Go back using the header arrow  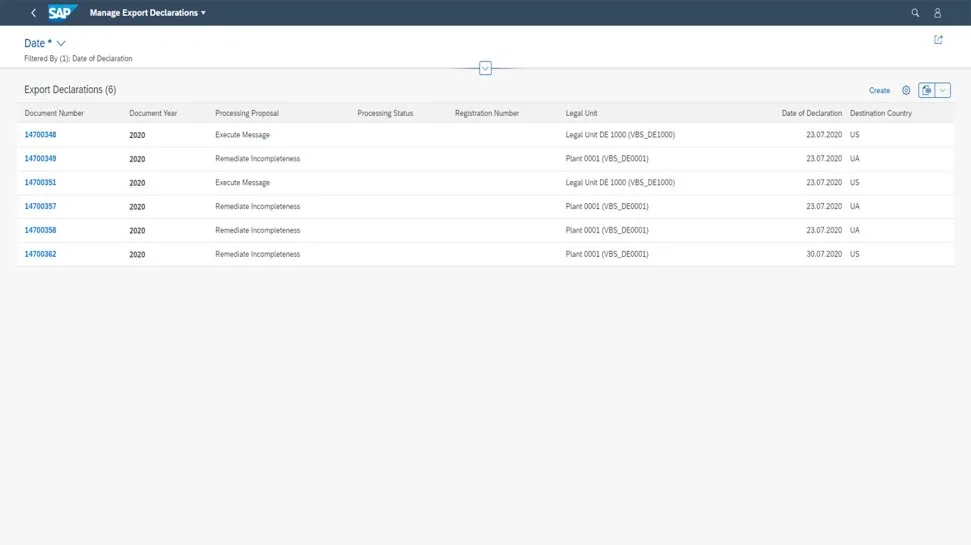pos(33,12)
